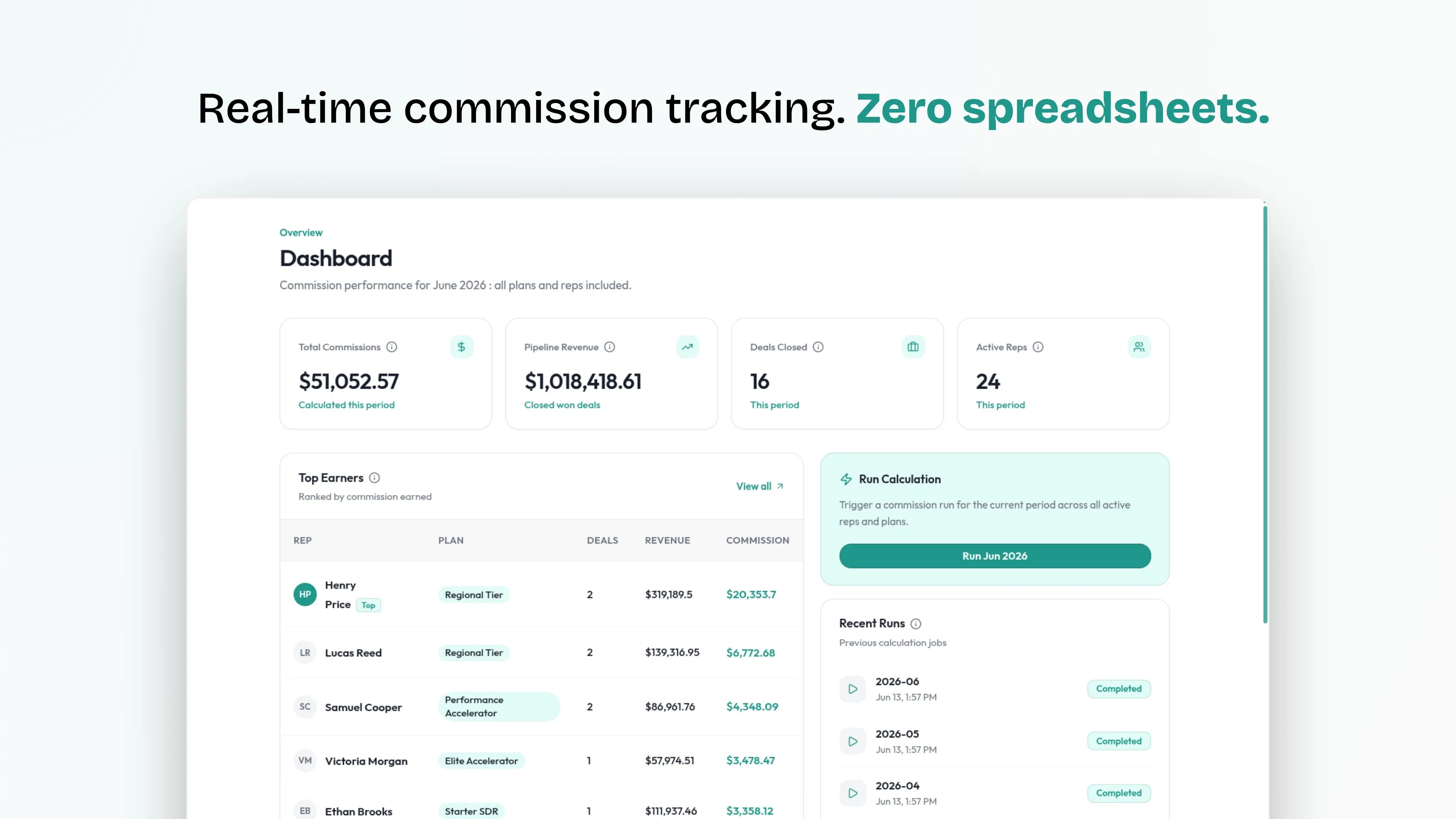Click Henry Price's Regional Tier plan tag
Image resolution: width=1456 pixels, height=819 pixels.
(474, 595)
